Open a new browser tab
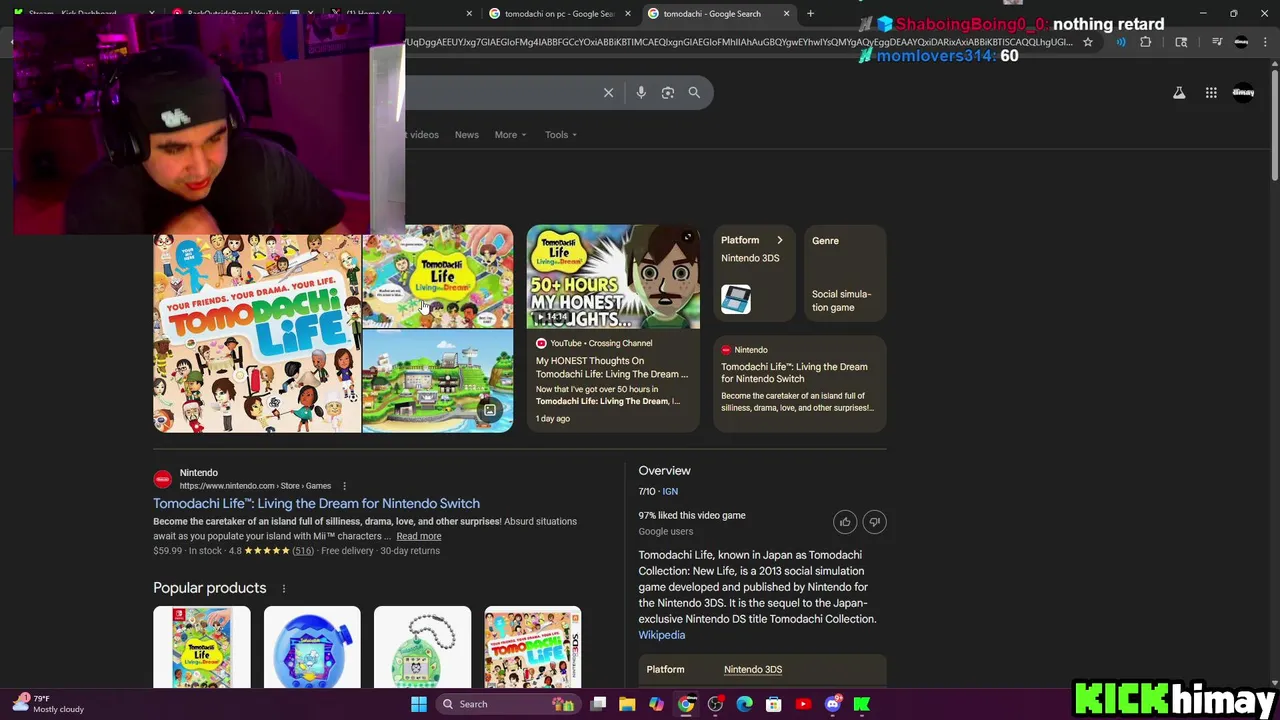The width and height of the screenshot is (1280, 720). [x=810, y=13]
